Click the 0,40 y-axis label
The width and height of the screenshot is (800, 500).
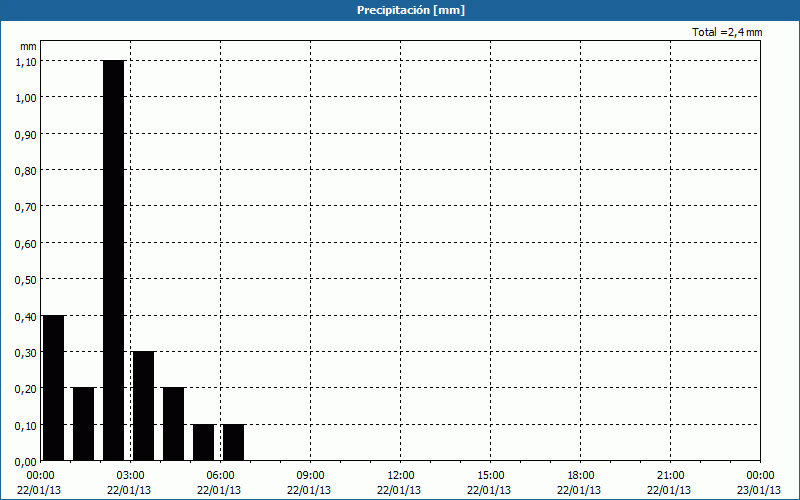click(26, 317)
